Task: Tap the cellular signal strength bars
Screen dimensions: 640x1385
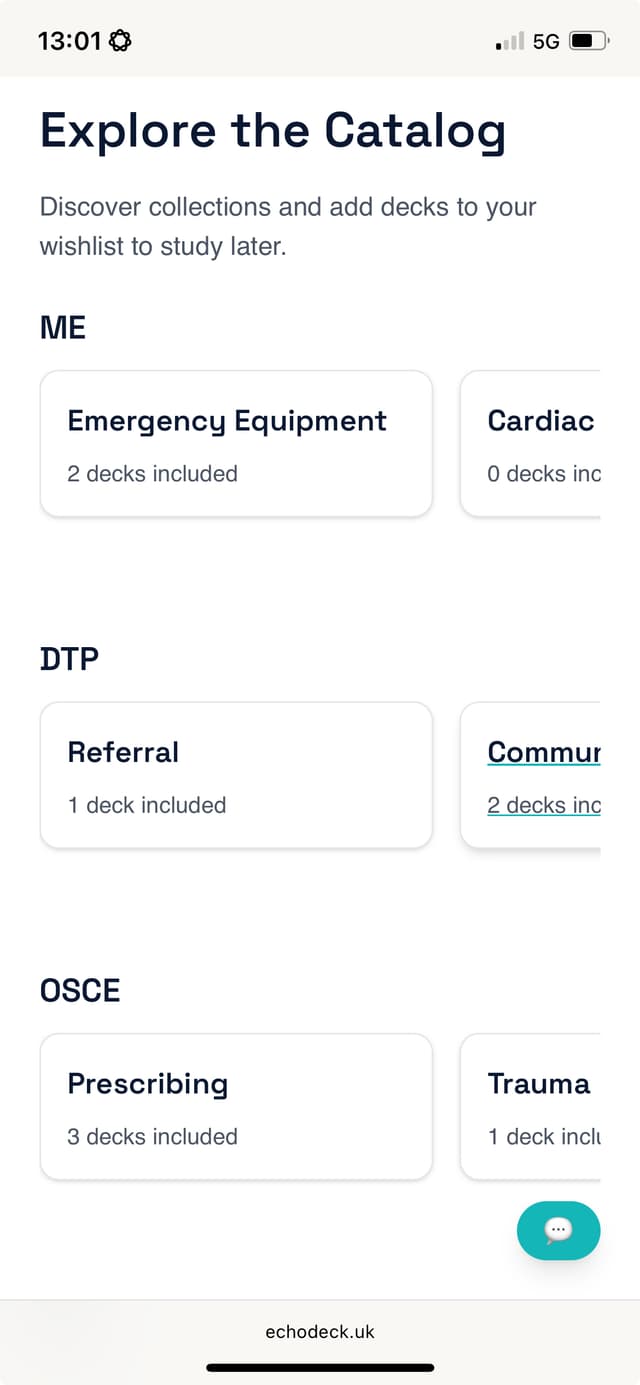Action: click(x=510, y=42)
